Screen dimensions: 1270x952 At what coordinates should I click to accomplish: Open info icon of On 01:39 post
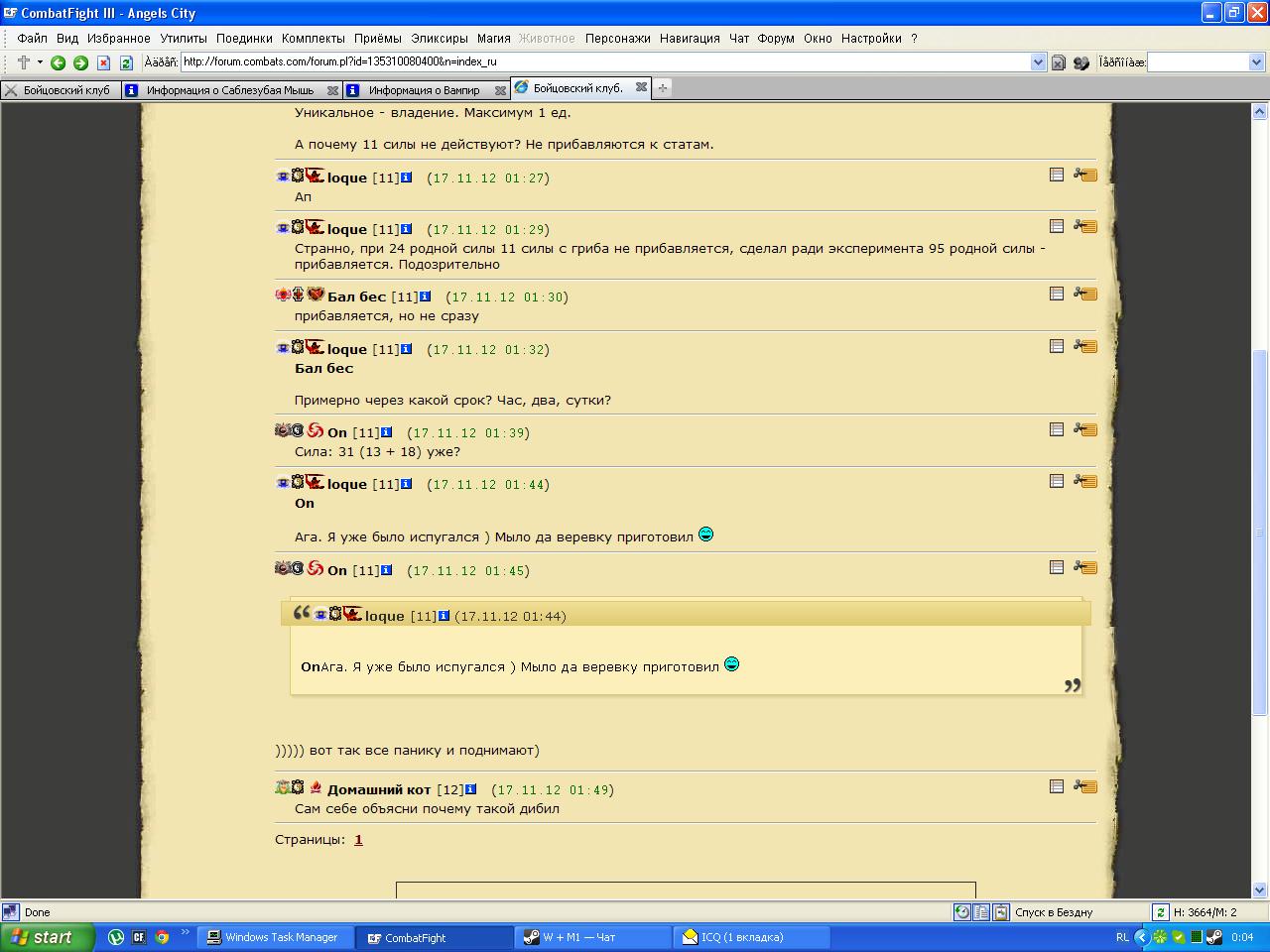point(386,431)
